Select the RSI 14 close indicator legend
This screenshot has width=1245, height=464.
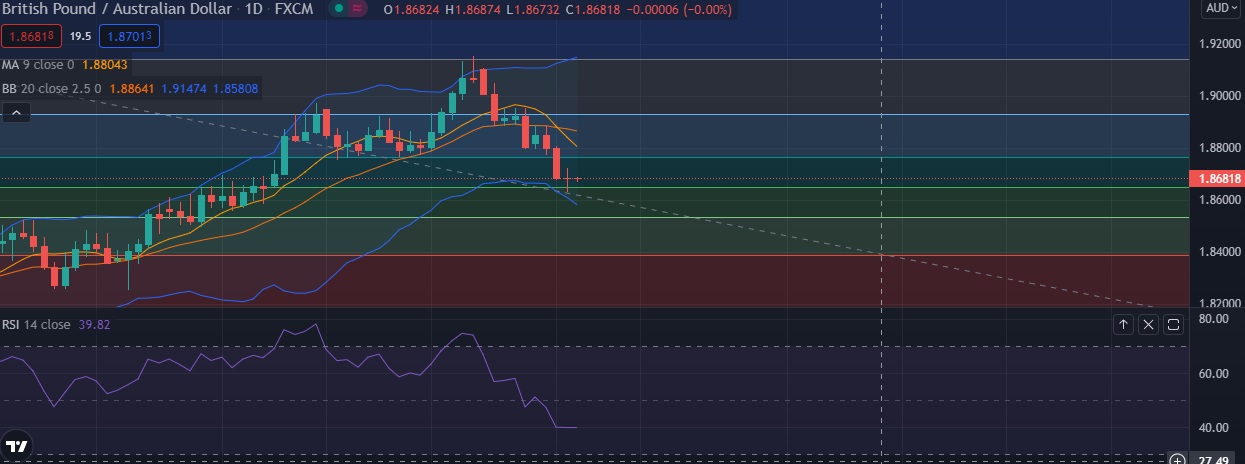tap(36, 324)
